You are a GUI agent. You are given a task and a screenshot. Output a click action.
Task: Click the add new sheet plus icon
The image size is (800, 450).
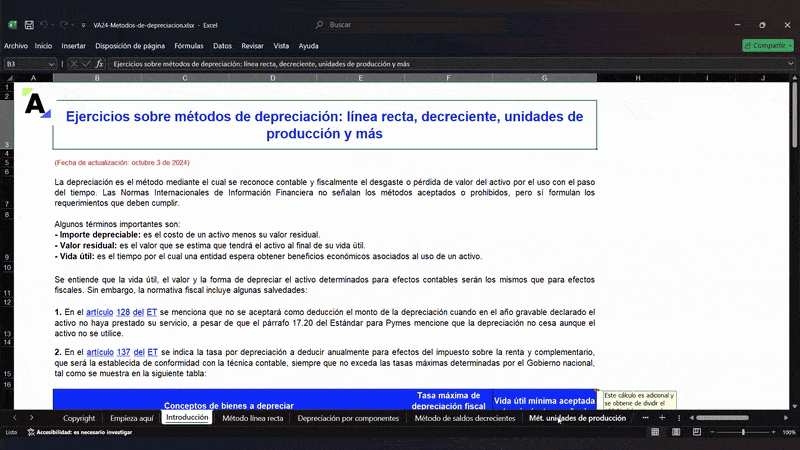point(659,418)
